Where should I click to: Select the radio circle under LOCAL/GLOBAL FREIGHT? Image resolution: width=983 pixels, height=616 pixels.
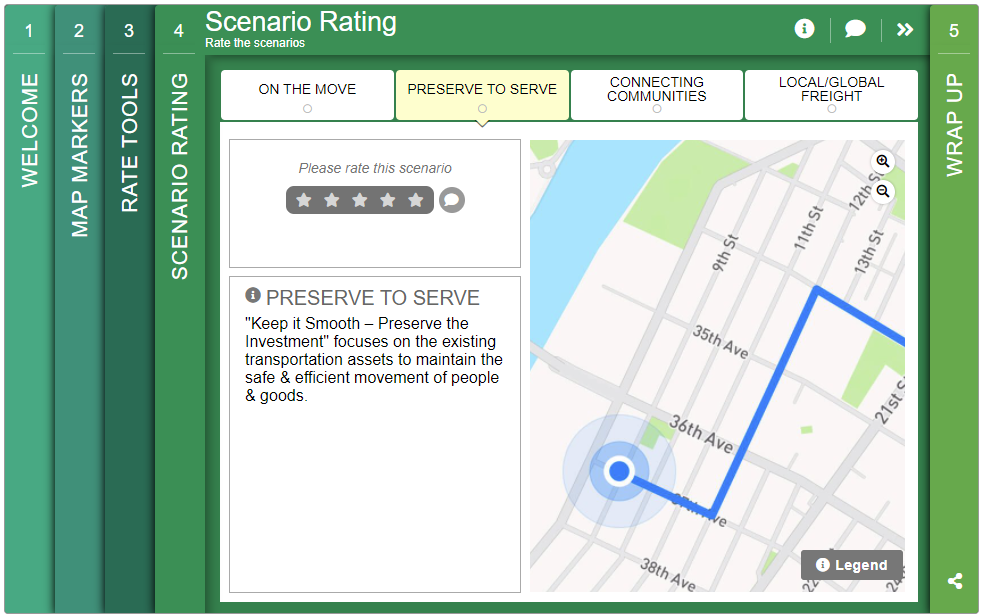click(831, 107)
